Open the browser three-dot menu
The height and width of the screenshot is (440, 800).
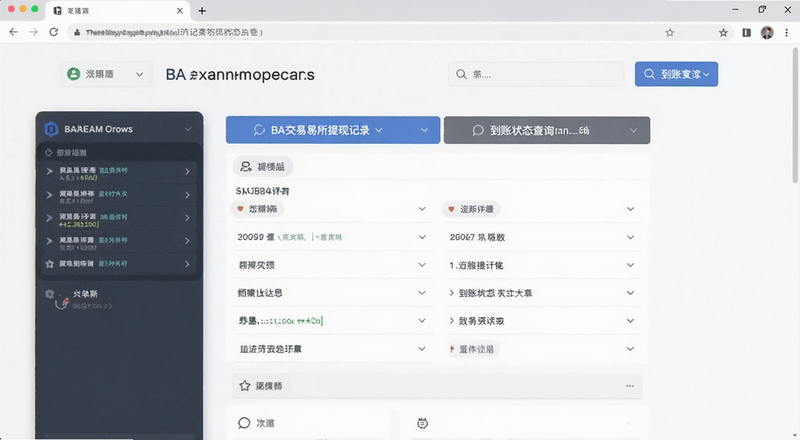(787, 33)
